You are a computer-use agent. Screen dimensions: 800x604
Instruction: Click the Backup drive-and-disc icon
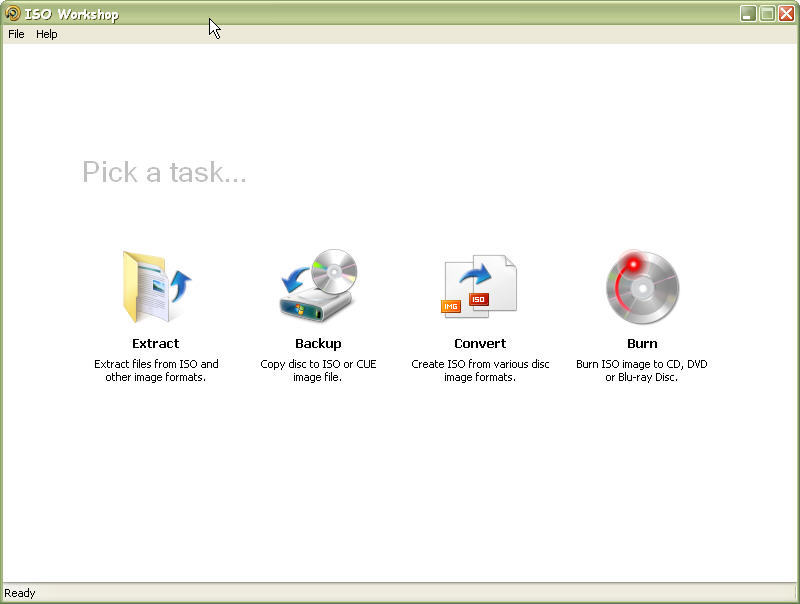320,282
